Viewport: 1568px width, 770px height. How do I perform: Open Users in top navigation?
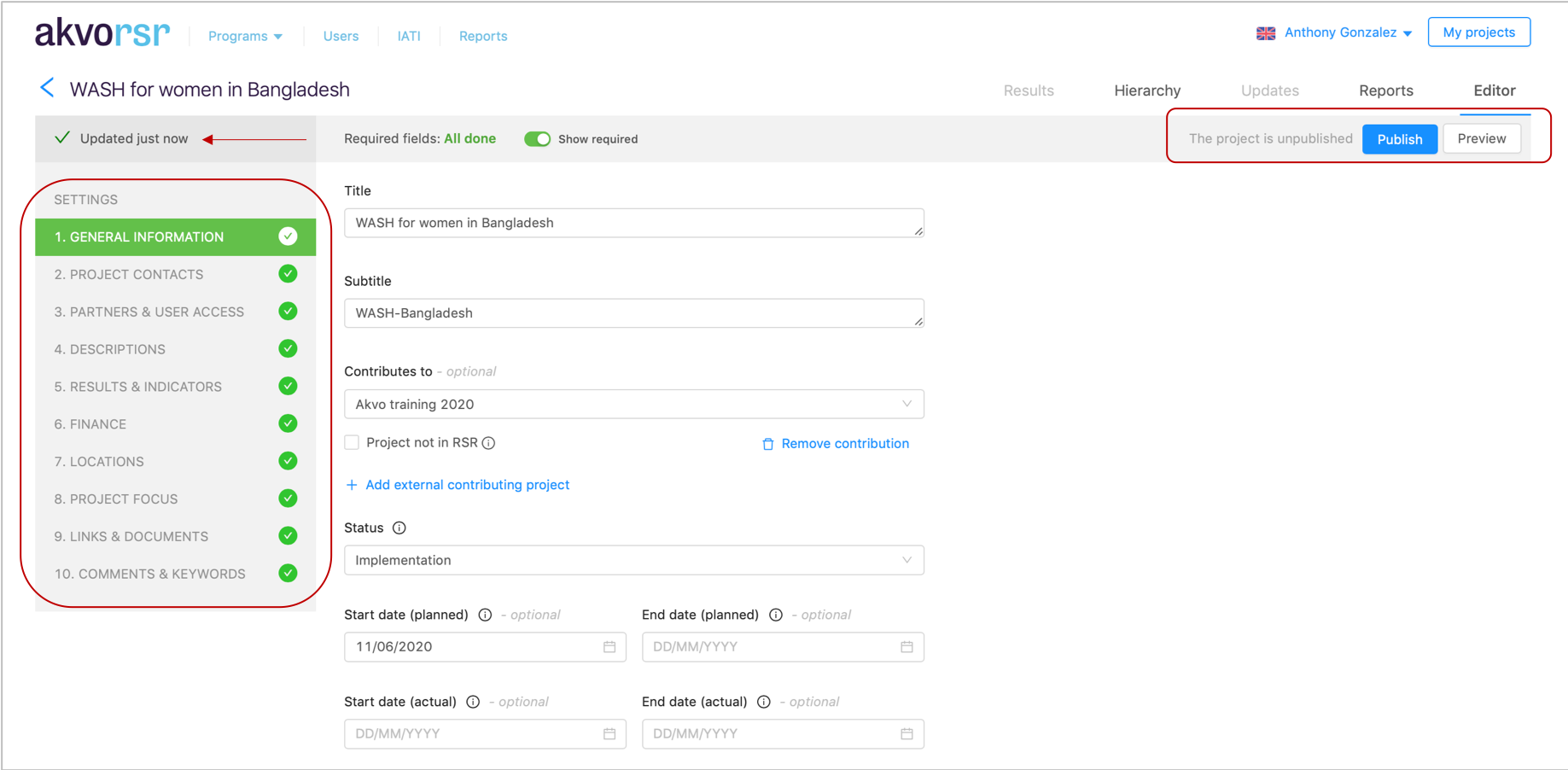(341, 36)
